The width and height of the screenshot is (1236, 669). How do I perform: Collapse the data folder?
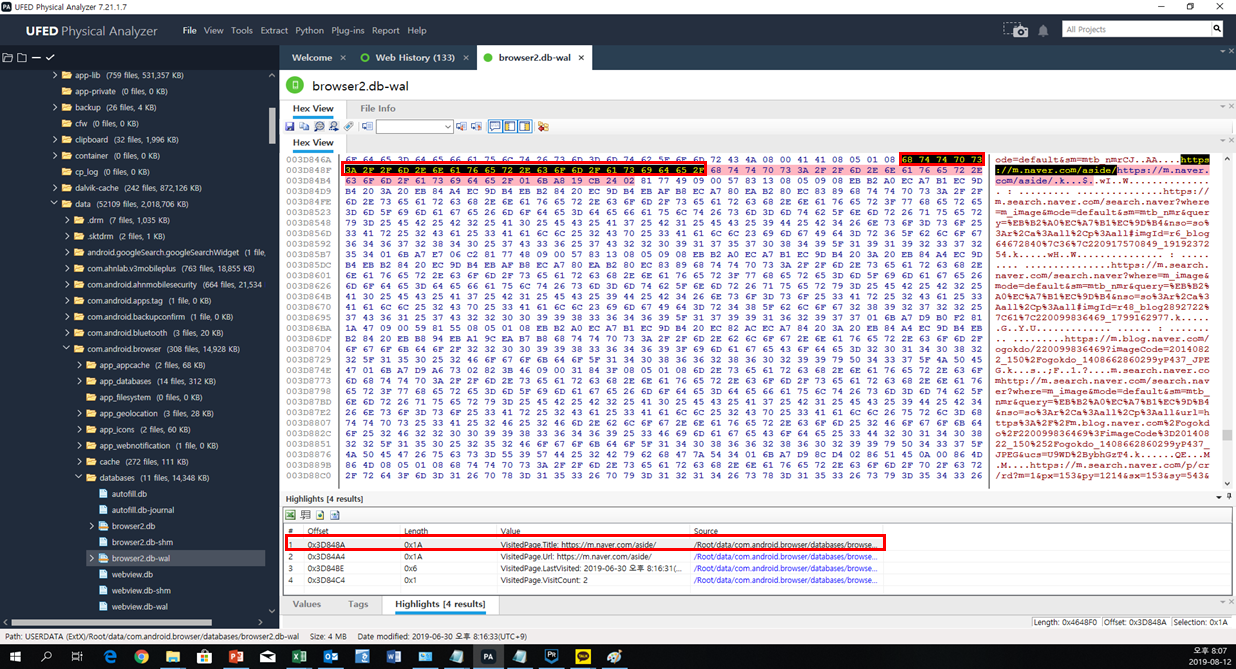[x=56, y=204]
